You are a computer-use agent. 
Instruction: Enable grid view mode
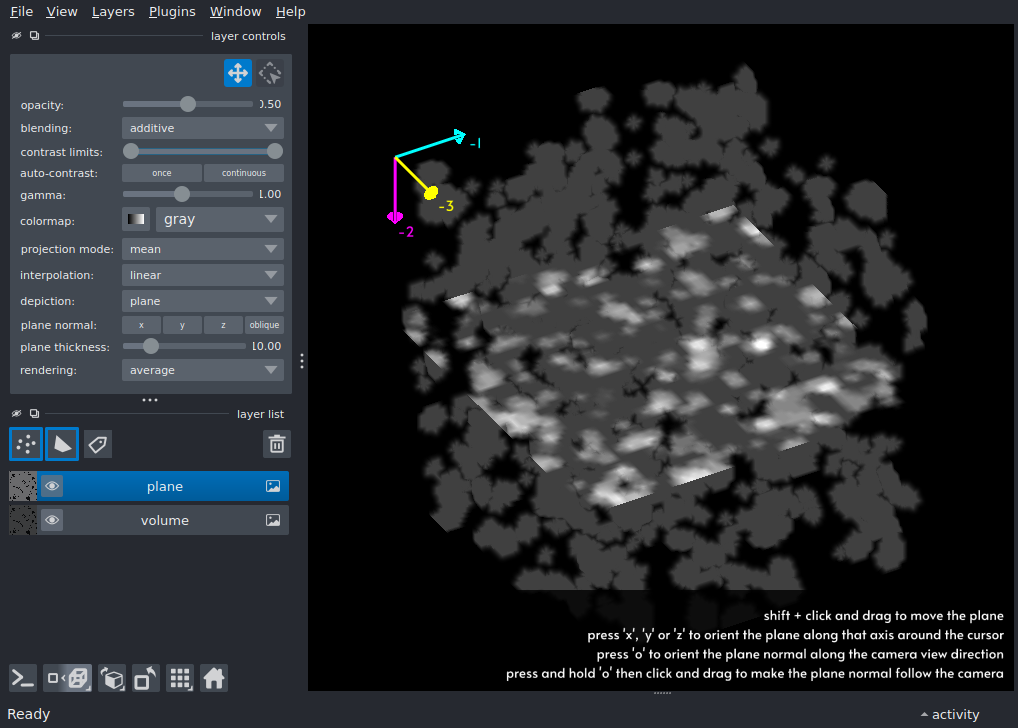coord(180,679)
